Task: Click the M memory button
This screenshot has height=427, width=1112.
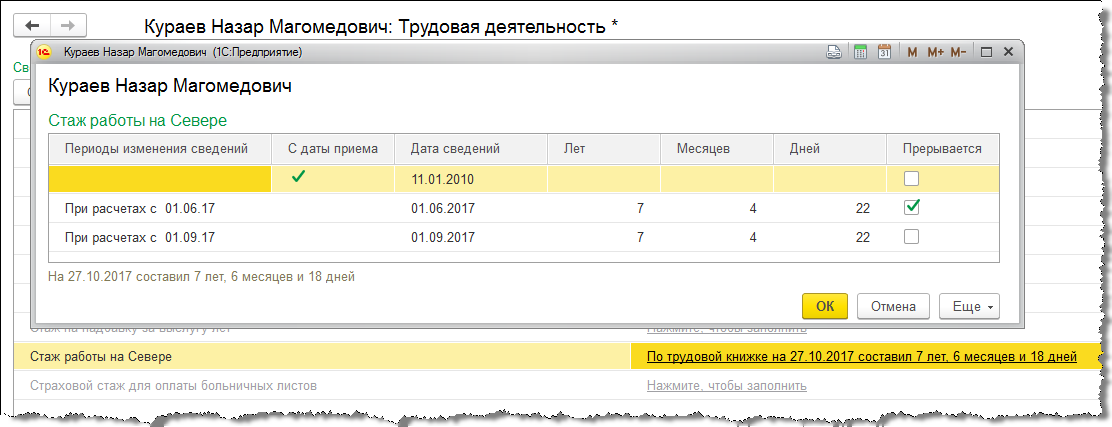Action: pyautogui.click(x=912, y=52)
